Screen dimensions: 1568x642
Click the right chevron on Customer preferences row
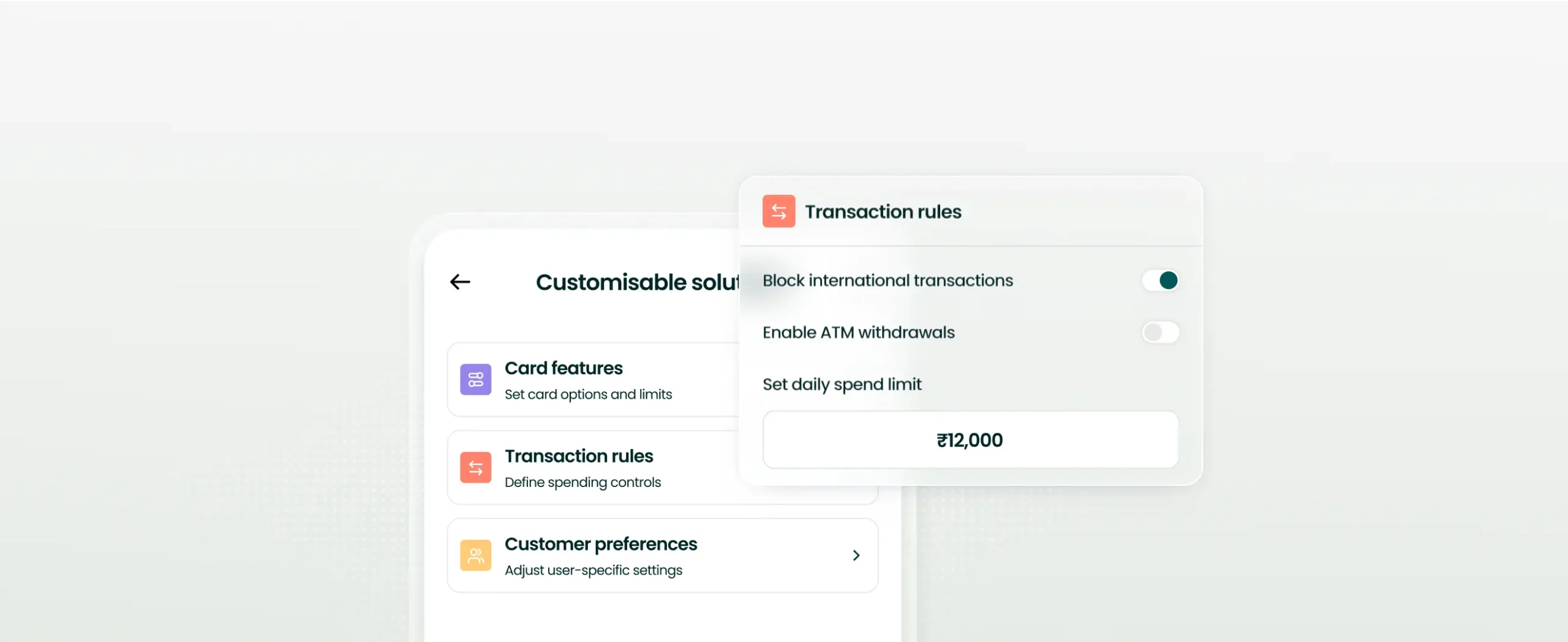[856, 555]
